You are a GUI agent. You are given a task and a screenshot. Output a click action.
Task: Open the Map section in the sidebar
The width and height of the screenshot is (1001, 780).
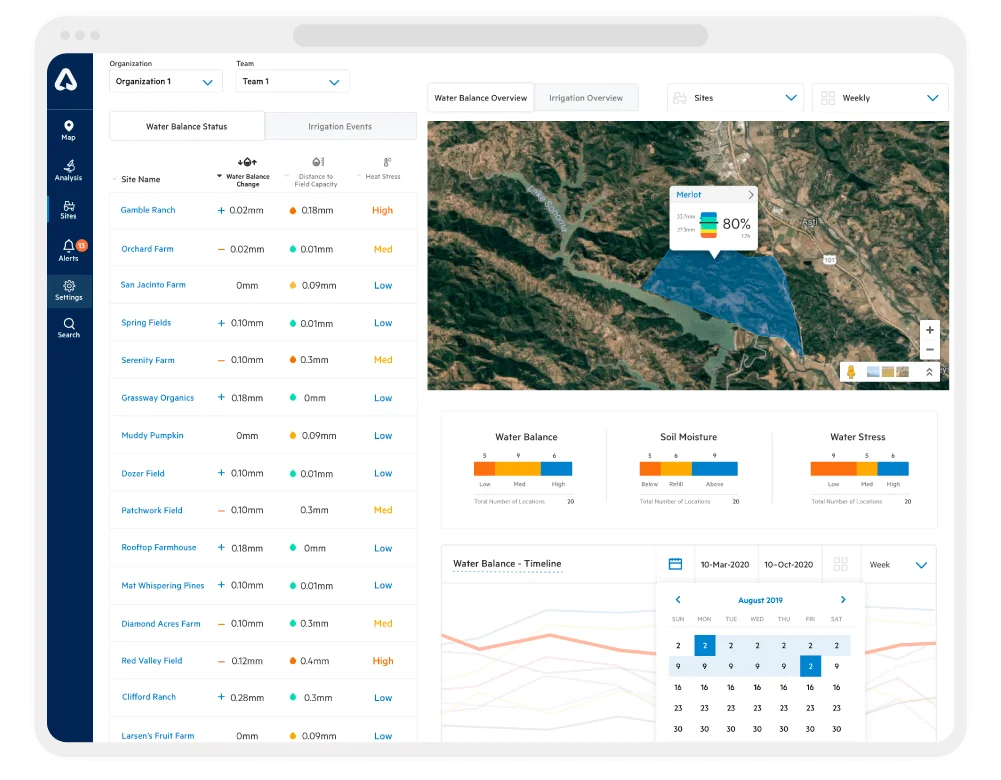pos(68,130)
